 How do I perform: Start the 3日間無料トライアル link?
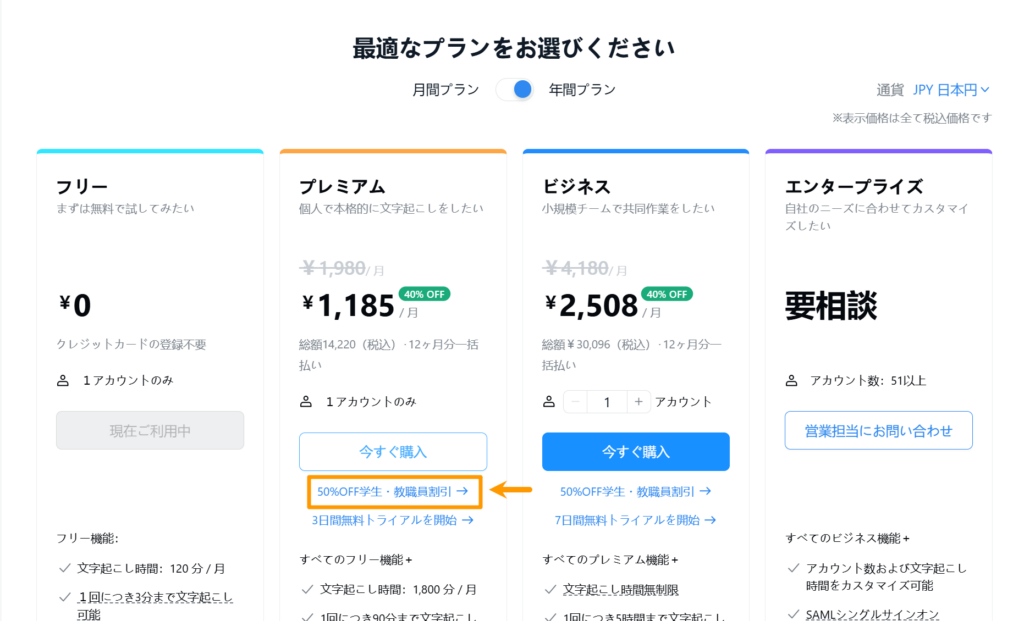point(392,520)
